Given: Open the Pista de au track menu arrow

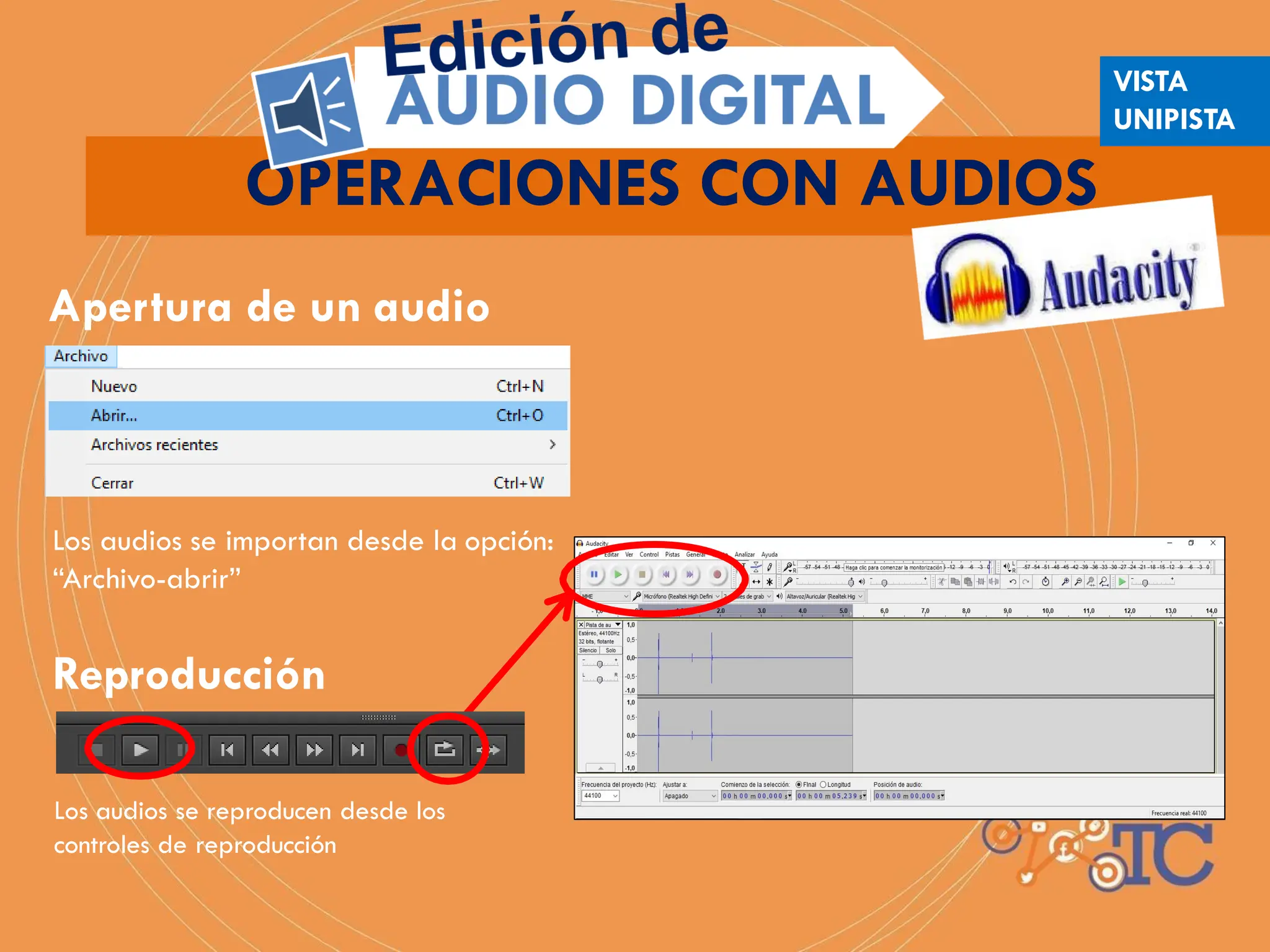Looking at the screenshot, I should (618, 625).
